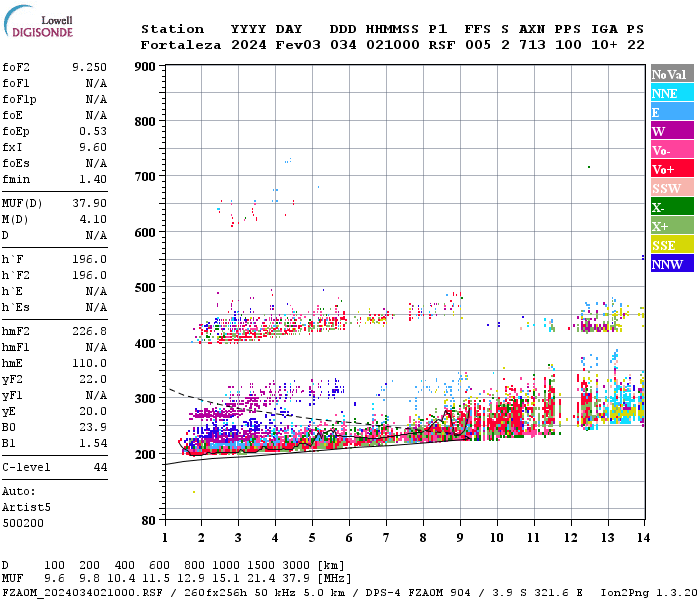Click the 500 km height axis label
This screenshot has height=600, width=700.
tap(145, 288)
